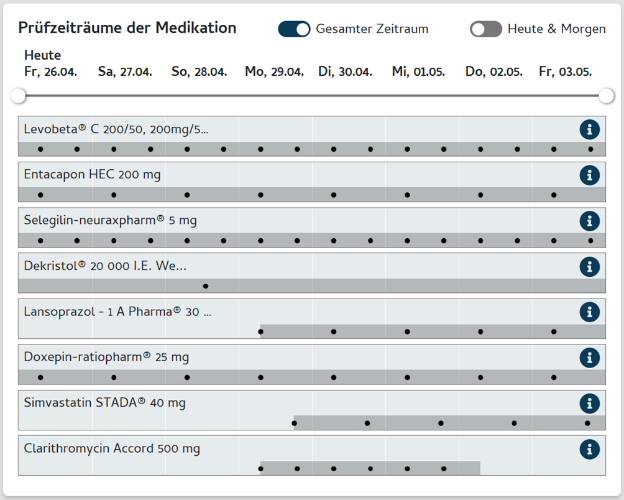Click the Fr, 03.05. date label
This screenshot has width=624, height=500.
coord(566,72)
